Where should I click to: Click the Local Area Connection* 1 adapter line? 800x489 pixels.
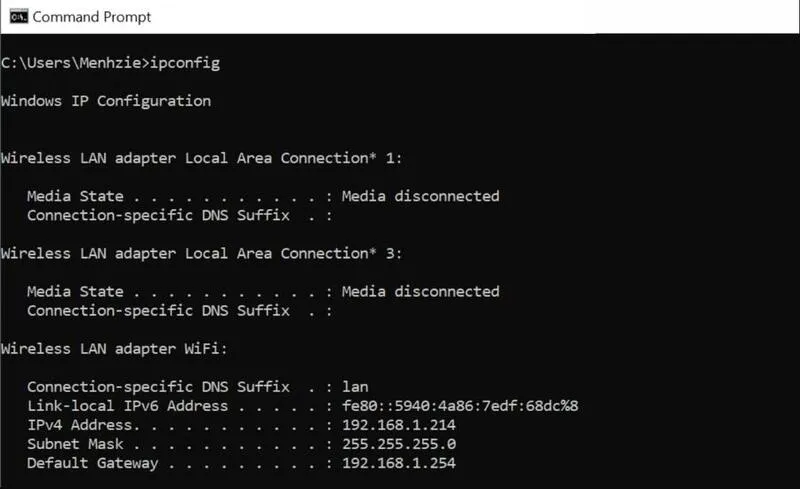pos(201,158)
